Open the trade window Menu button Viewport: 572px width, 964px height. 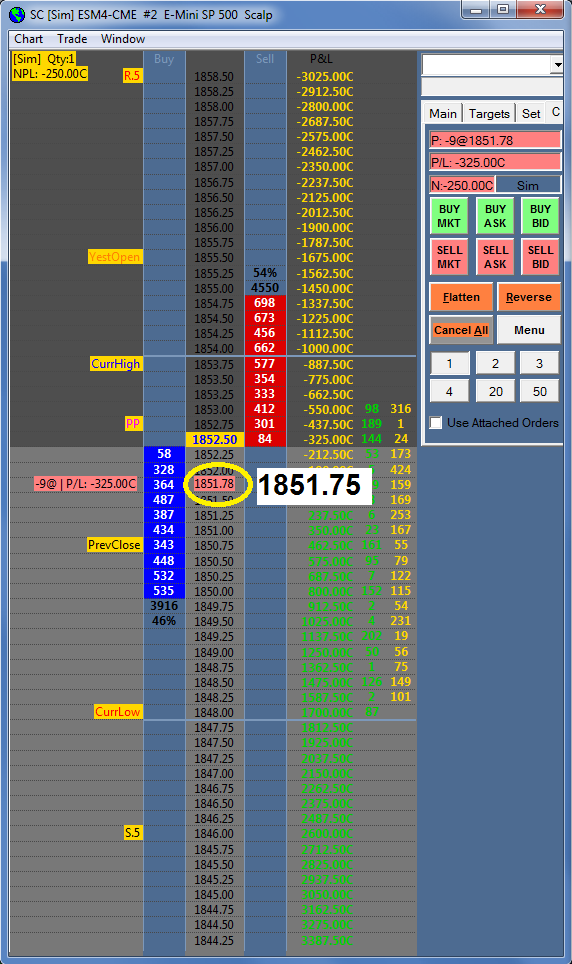[x=529, y=330]
